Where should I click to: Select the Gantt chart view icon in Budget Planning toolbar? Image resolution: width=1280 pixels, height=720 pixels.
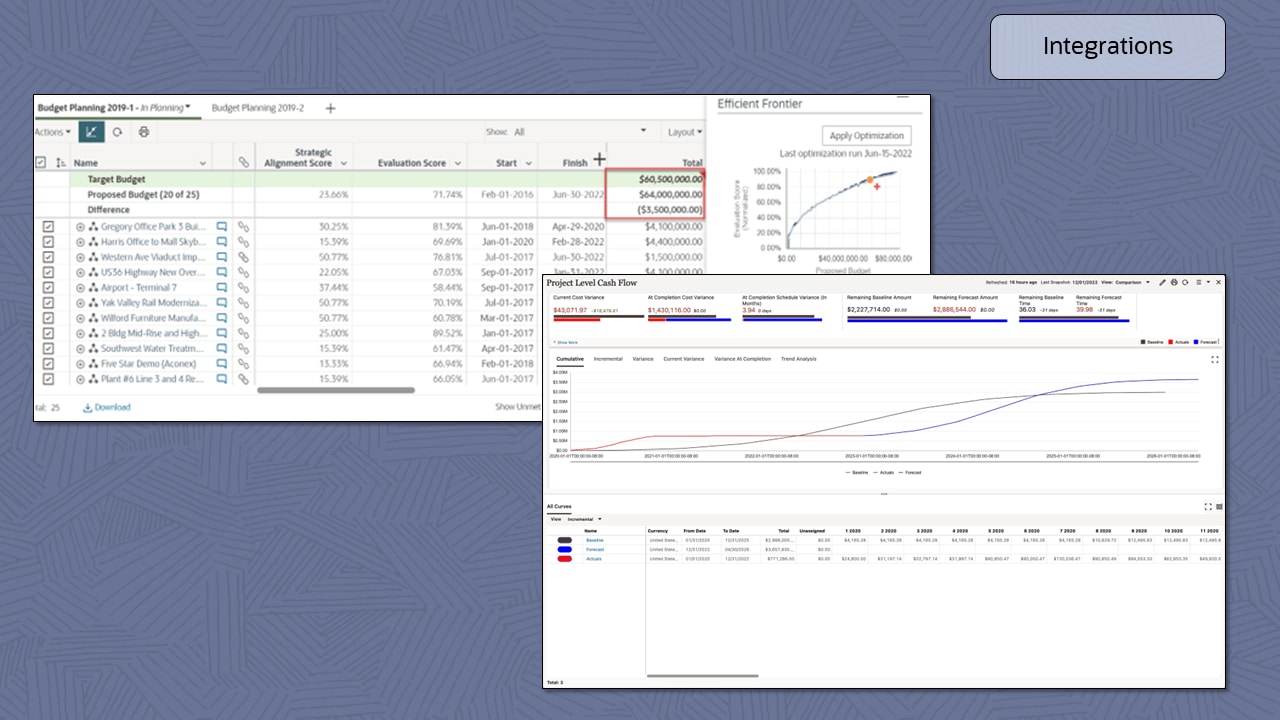point(91,131)
